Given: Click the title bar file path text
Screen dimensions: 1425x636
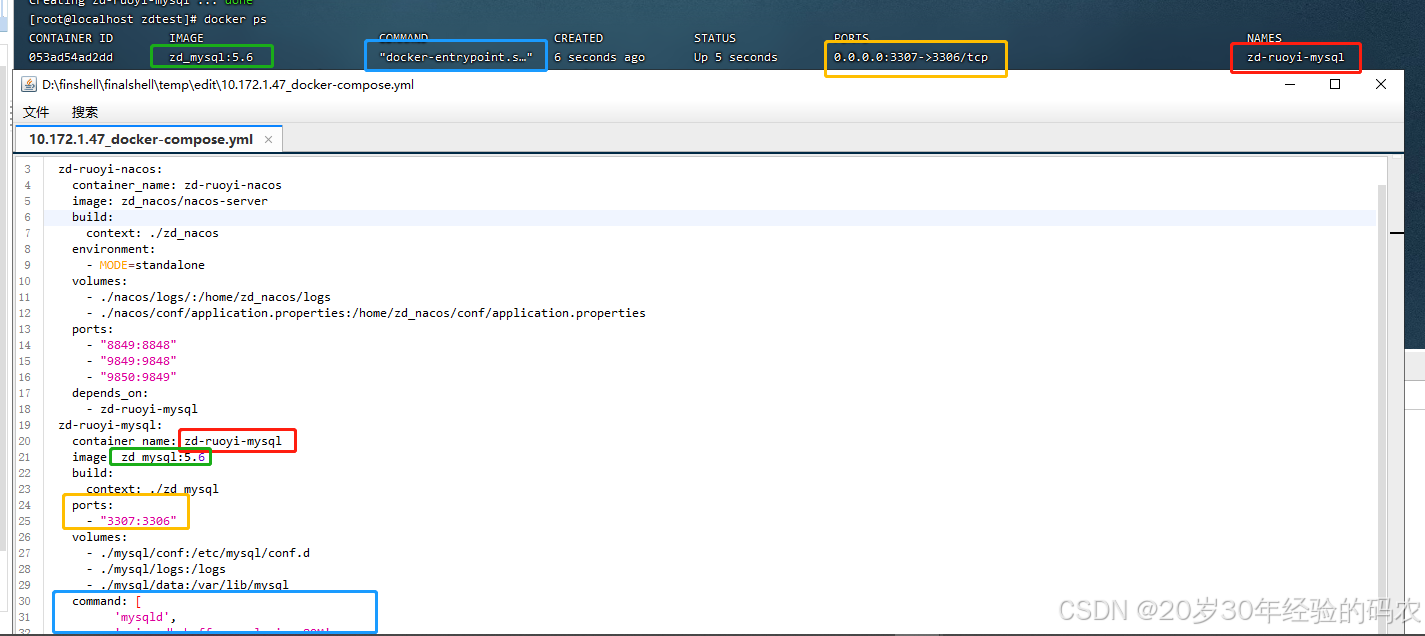Looking at the screenshot, I should tap(228, 85).
